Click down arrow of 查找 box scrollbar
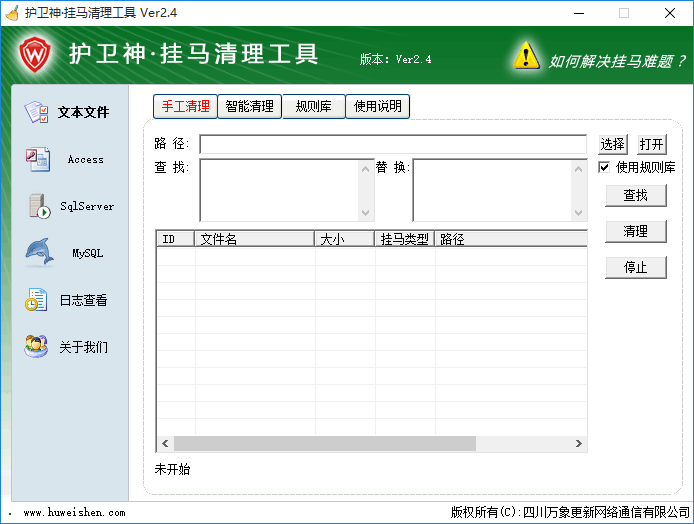Screen dimensions: 694x524 (366, 212)
